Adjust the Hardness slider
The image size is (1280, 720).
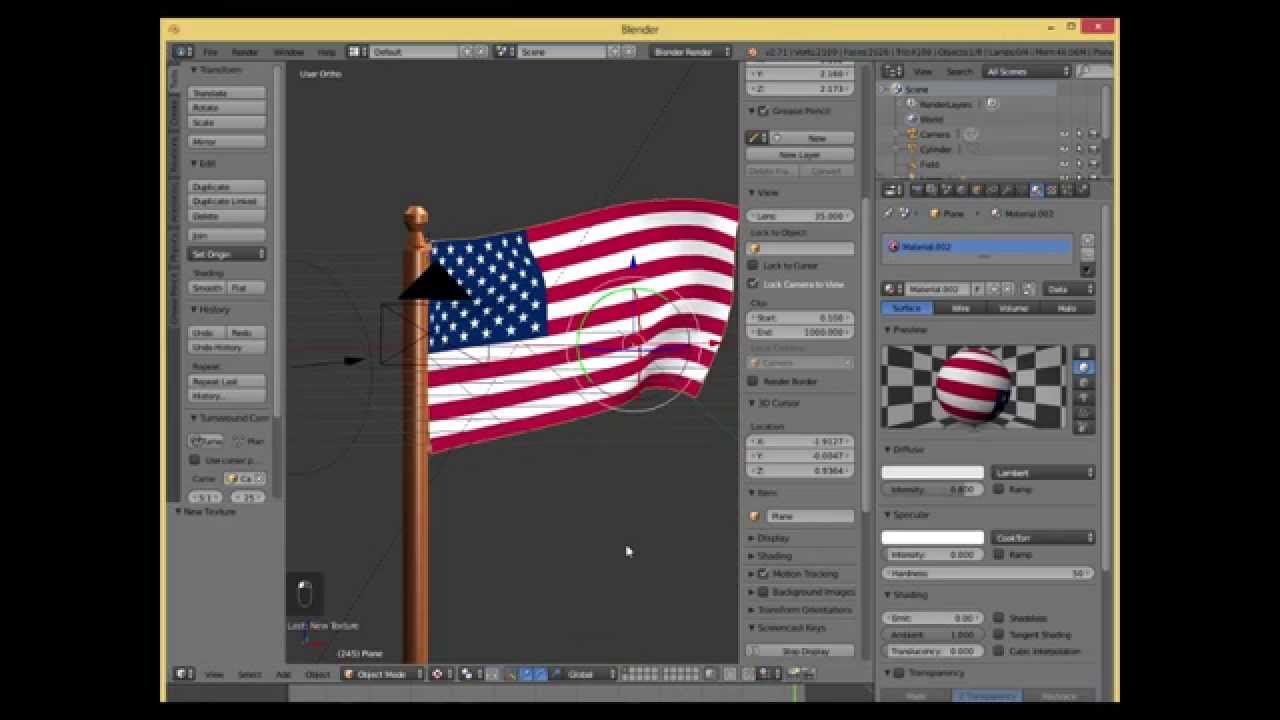click(x=987, y=574)
